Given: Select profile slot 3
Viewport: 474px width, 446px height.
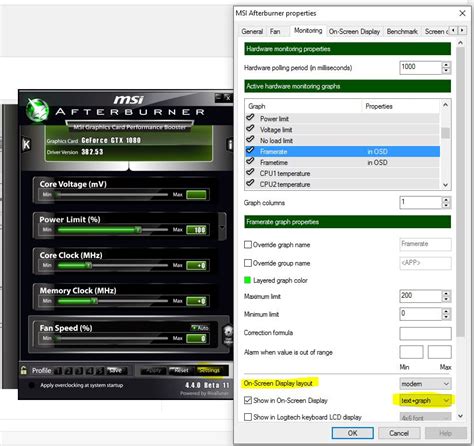Looking at the screenshot, I should point(79,371).
